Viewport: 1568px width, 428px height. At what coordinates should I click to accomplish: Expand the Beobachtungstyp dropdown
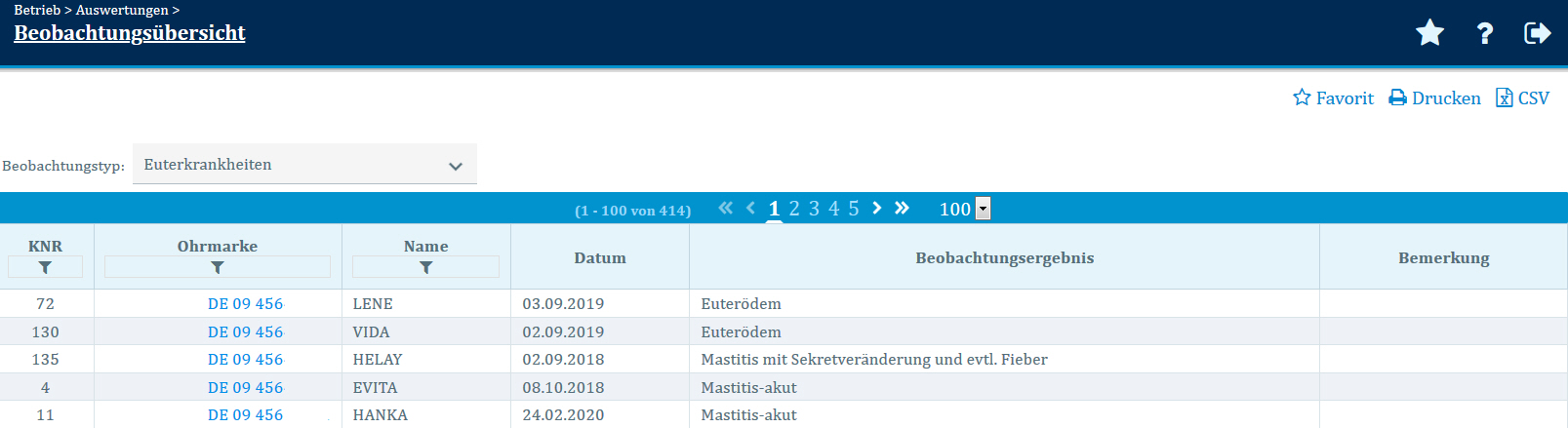304,165
